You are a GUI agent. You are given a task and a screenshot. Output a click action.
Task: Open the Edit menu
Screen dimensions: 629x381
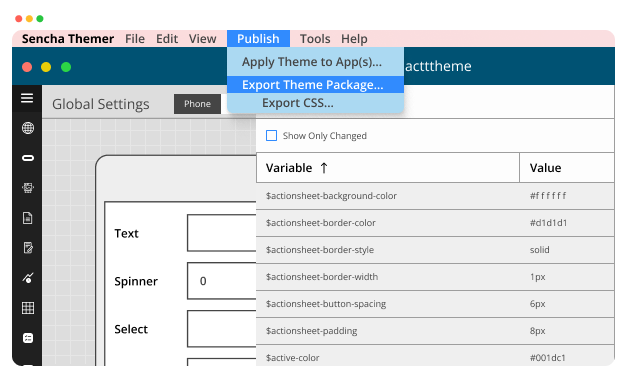point(167,39)
